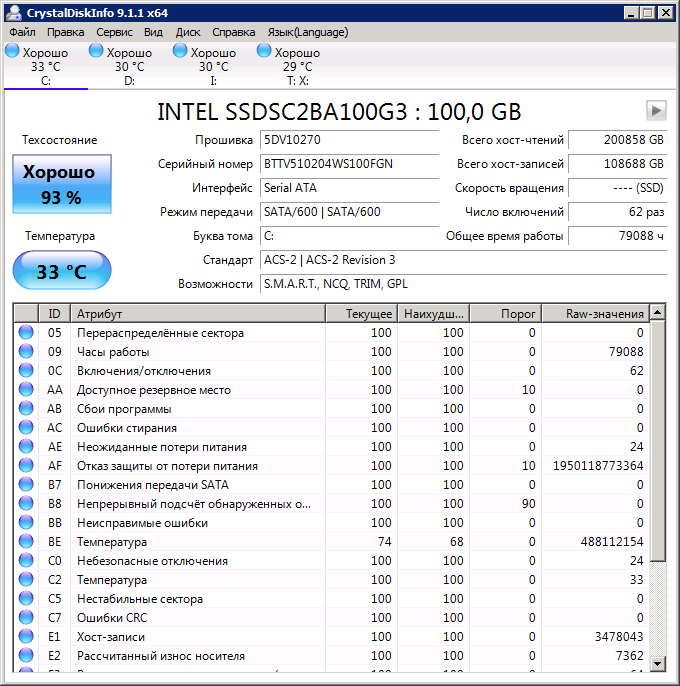Image resolution: width=680 pixels, height=686 pixels.
Task: Click status orb for attribute AE row
Action: tap(26, 447)
